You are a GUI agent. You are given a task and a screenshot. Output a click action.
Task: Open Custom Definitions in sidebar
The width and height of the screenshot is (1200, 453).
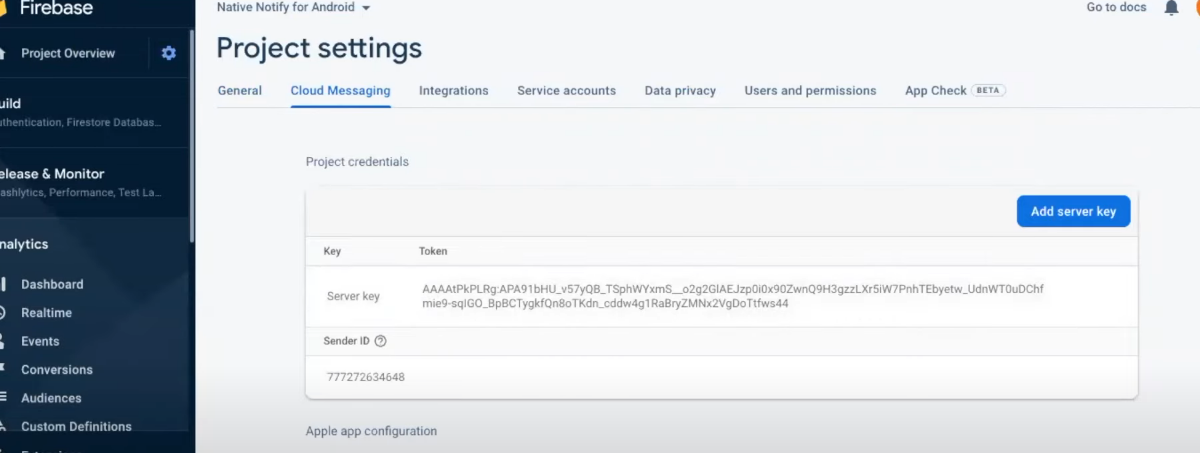pyautogui.click(x=76, y=426)
